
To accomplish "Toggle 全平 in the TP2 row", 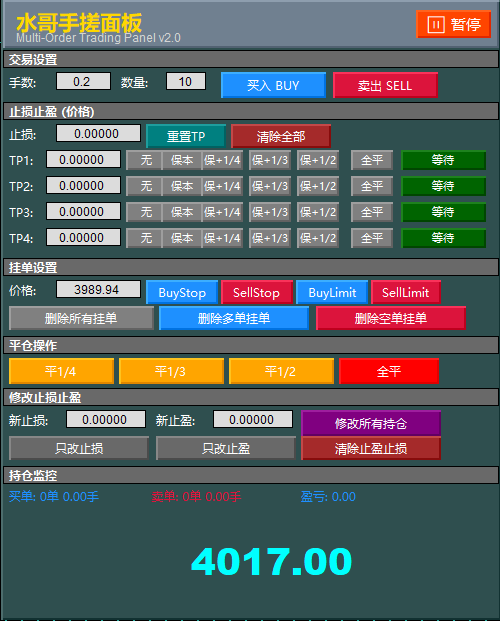I will tap(372, 186).
